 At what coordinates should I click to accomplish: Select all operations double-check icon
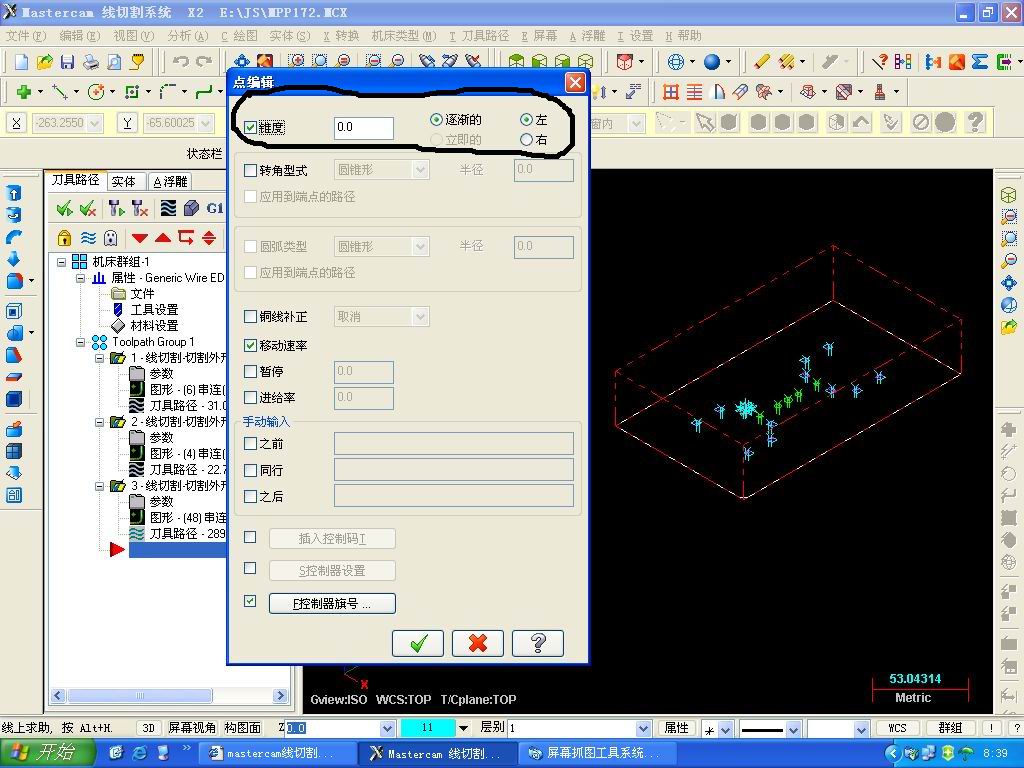point(64,209)
